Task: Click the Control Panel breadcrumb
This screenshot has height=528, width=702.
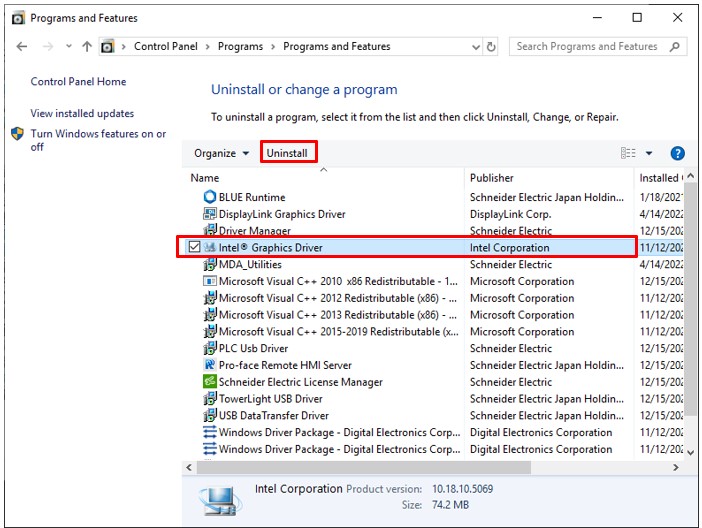Action: [x=166, y=47]
